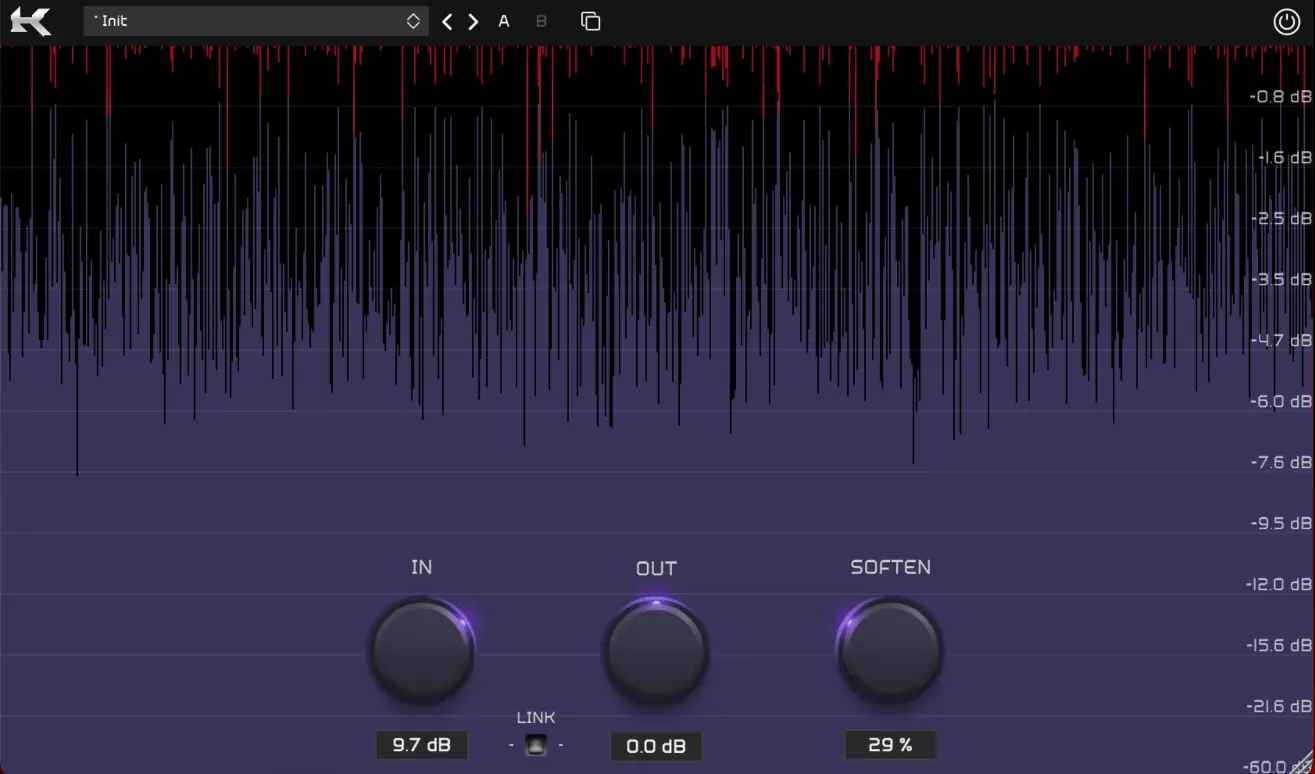Select the previous preset arrow

click(447, 21)
